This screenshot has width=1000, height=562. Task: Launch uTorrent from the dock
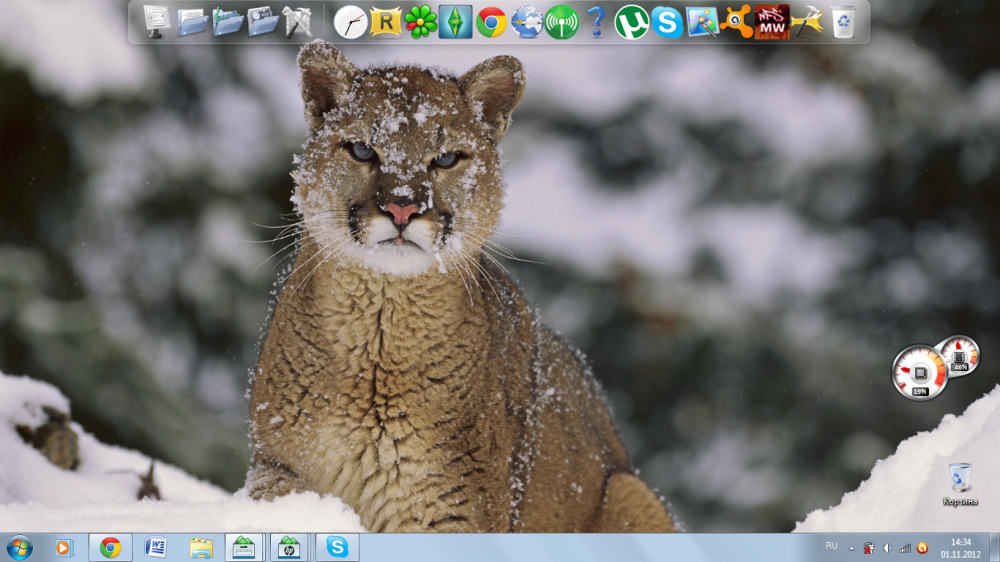pos(631,22)
